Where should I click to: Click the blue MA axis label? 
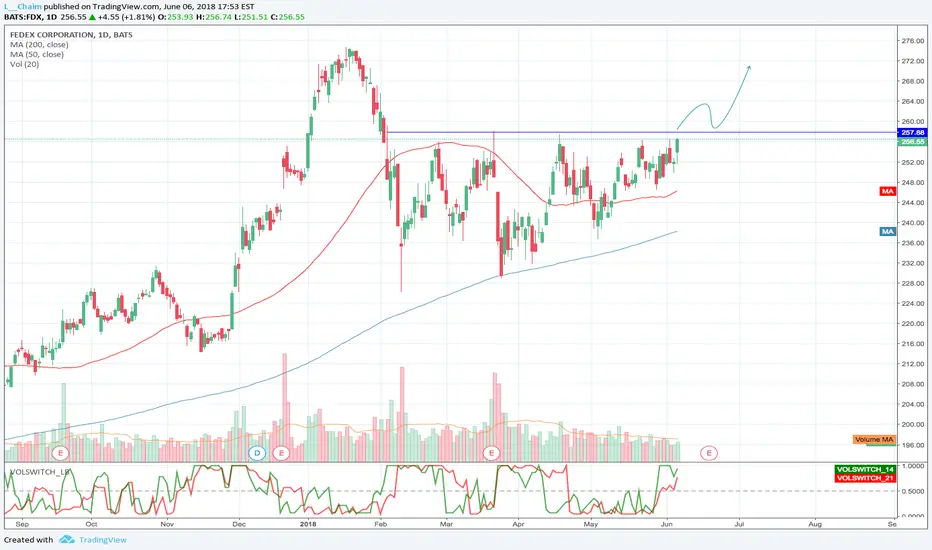(887, 231)
